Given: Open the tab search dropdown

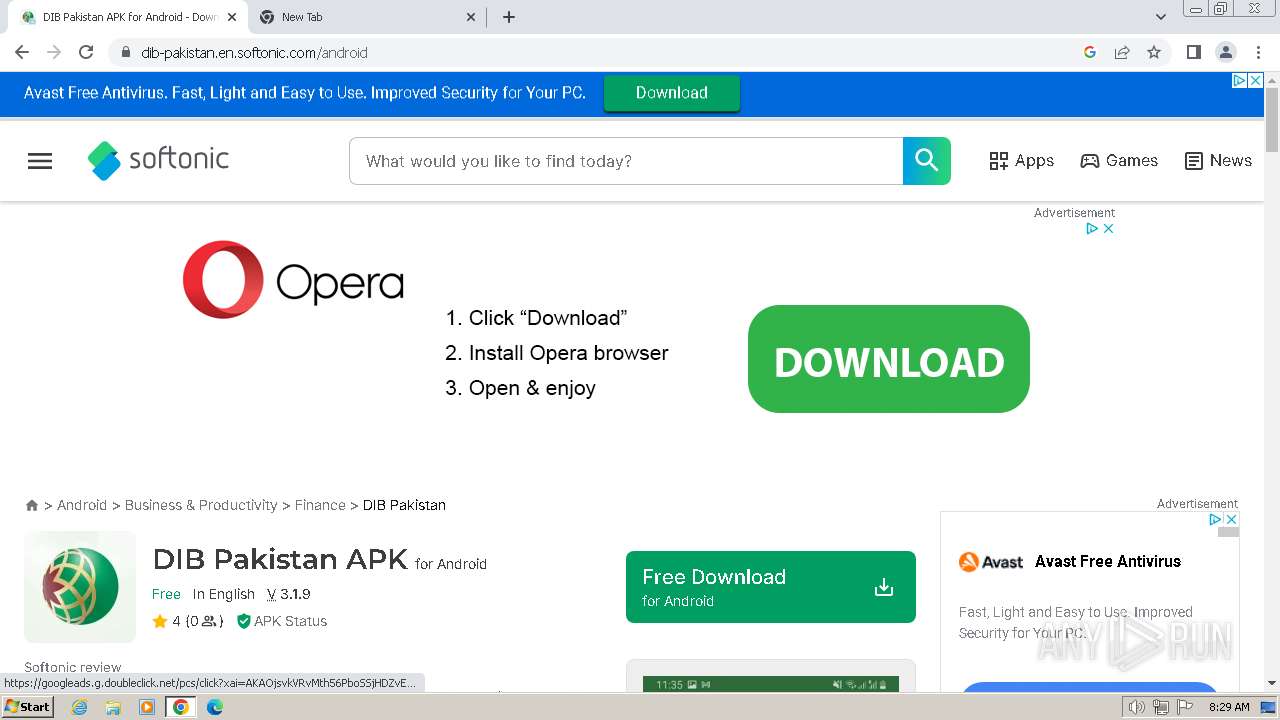Looking at the screenshot, I should pos(1161,17).
